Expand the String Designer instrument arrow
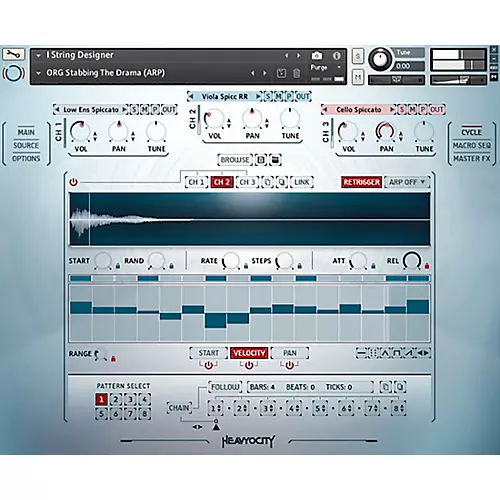Viewport: 500px width, 500px height. [38, 55]
